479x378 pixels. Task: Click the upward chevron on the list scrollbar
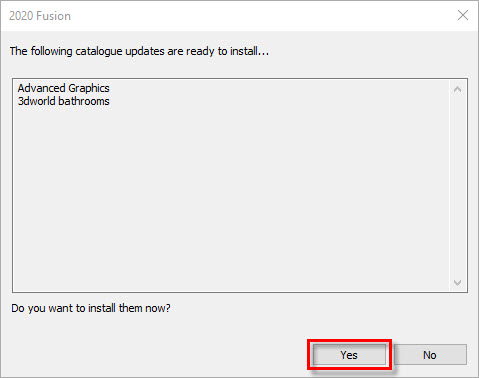(x=457, y=89)
